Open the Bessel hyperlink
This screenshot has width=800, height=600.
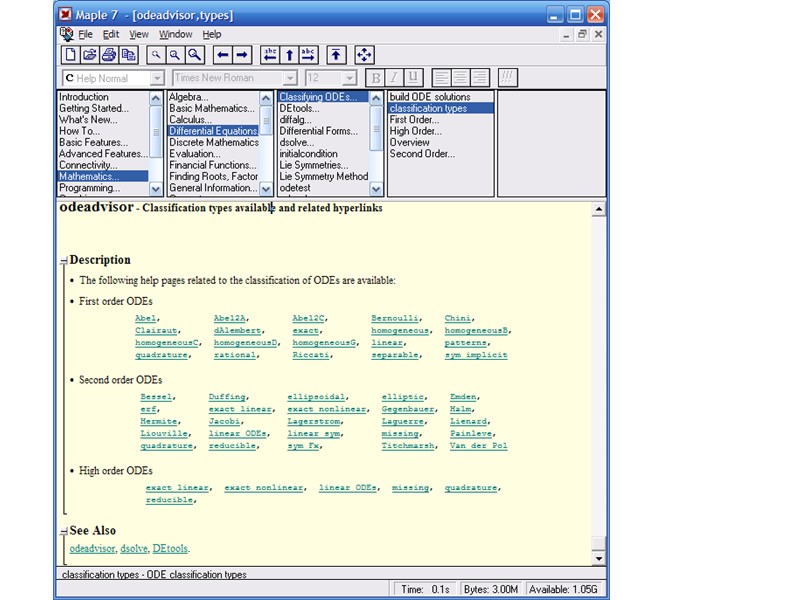156,396
